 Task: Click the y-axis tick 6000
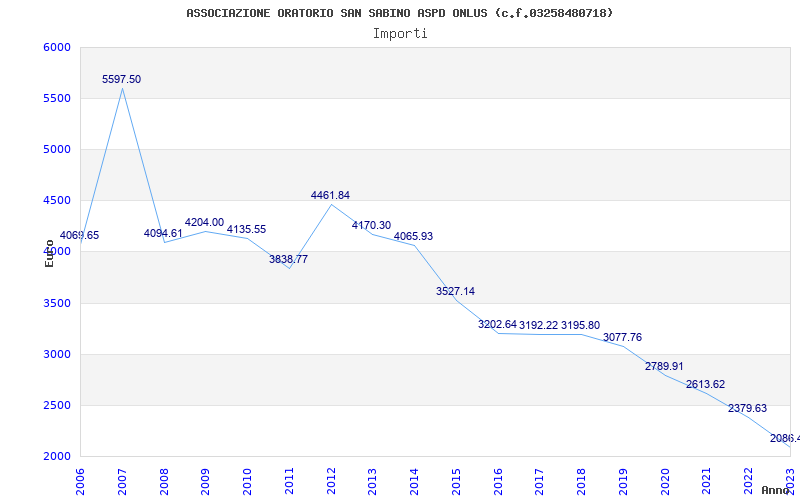click(x=56, y=47)
